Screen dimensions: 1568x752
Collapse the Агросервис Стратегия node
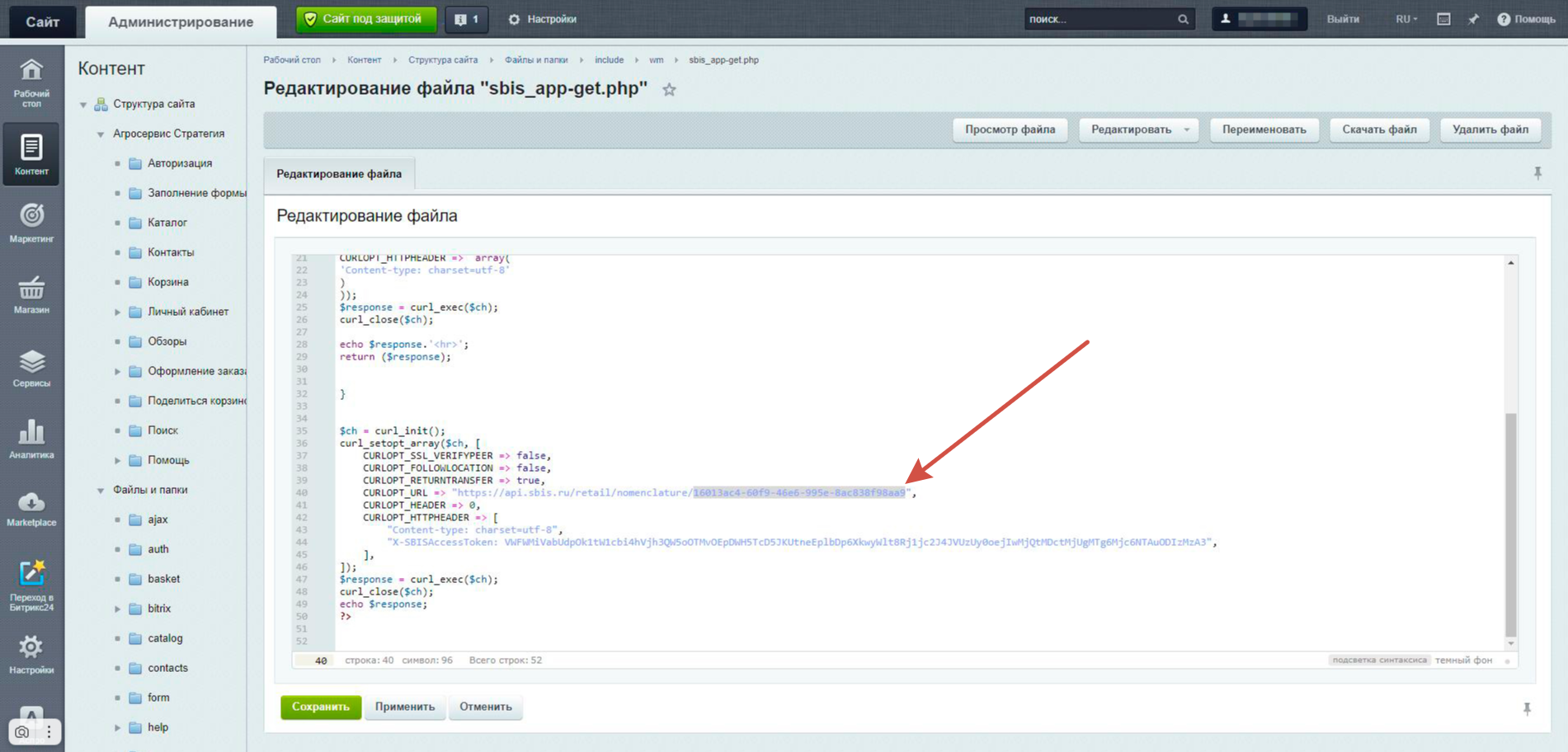click(x=101, y=134)
